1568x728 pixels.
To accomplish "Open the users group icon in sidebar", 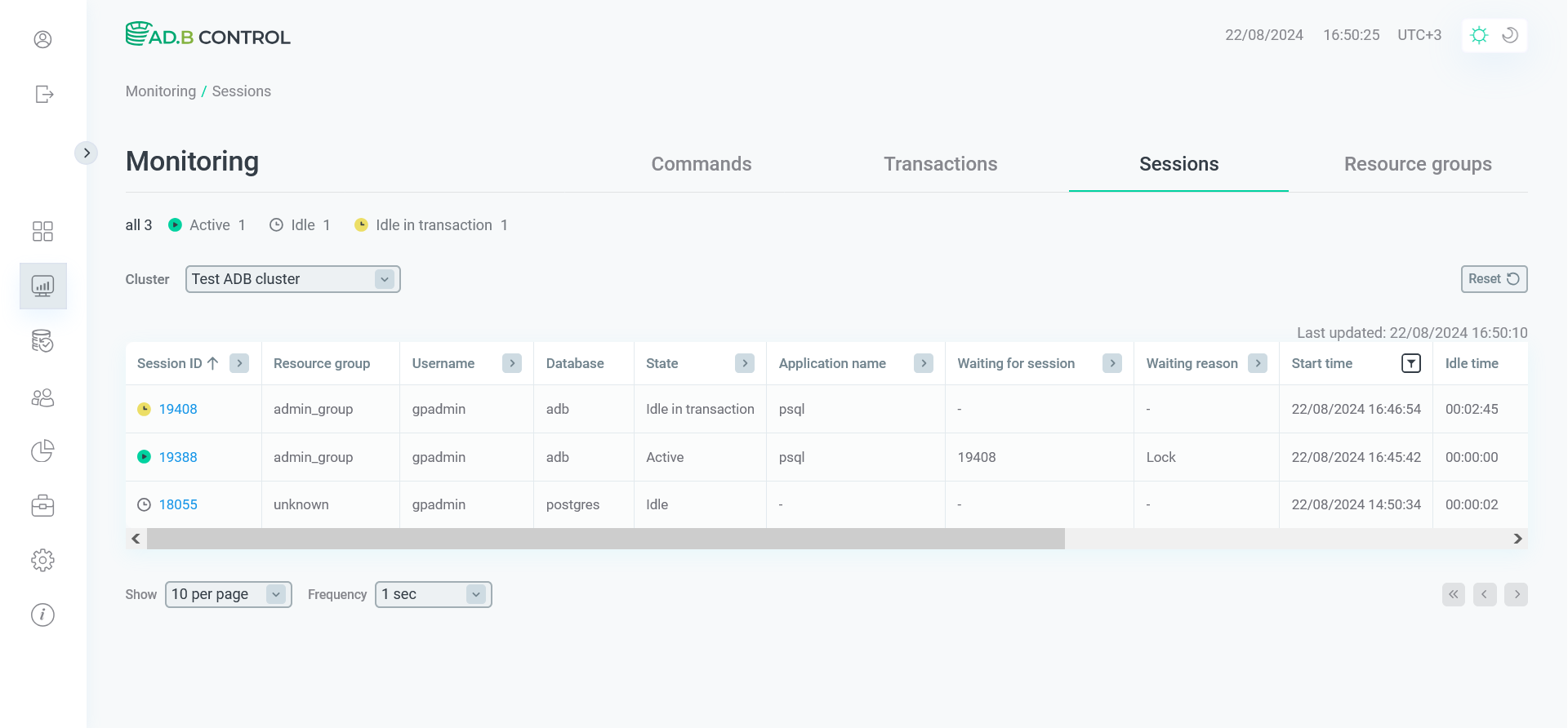I will tap(42, 397).
